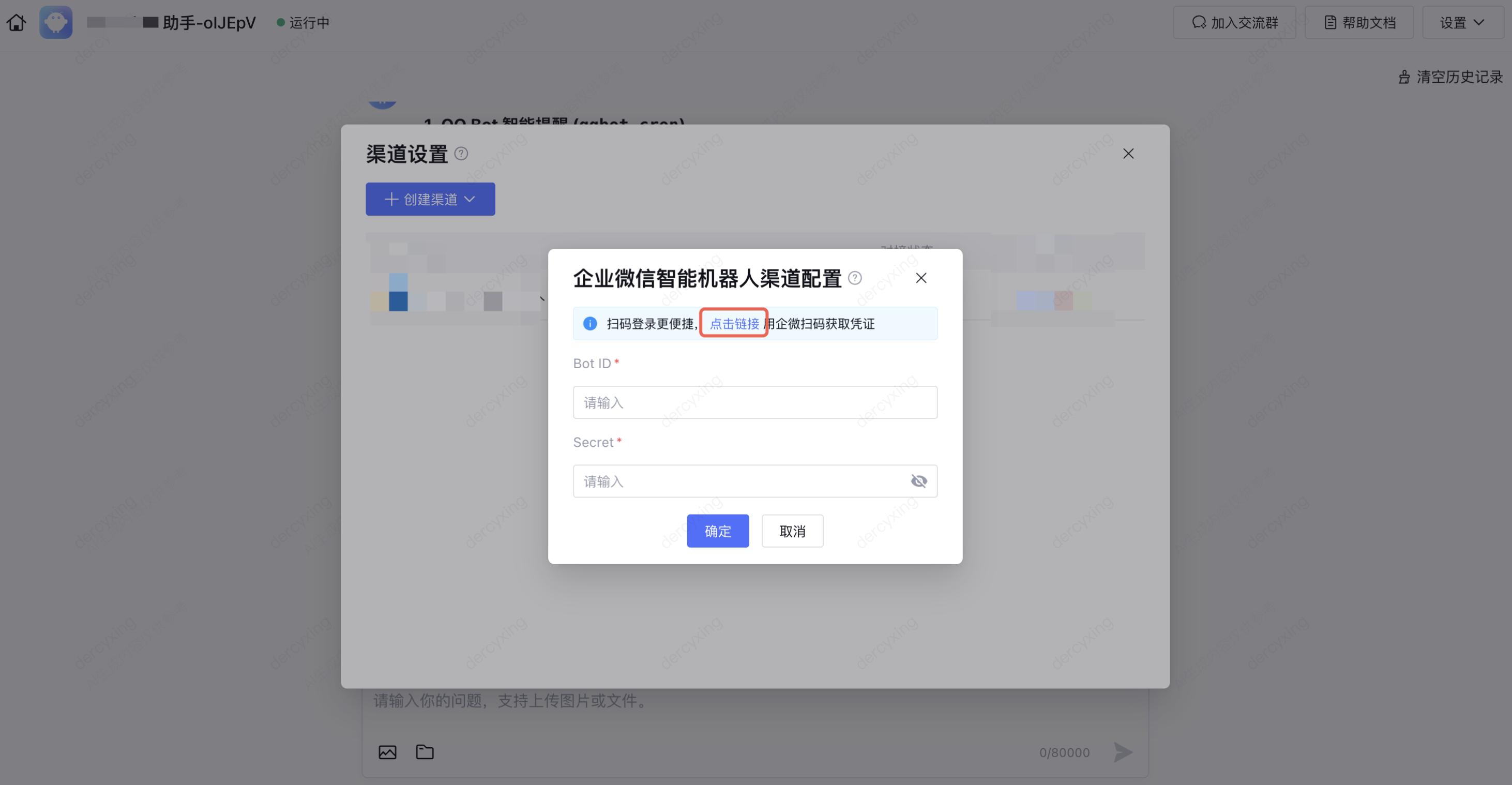
Task: Click the send arrow icon
Action: point(1123,752)
